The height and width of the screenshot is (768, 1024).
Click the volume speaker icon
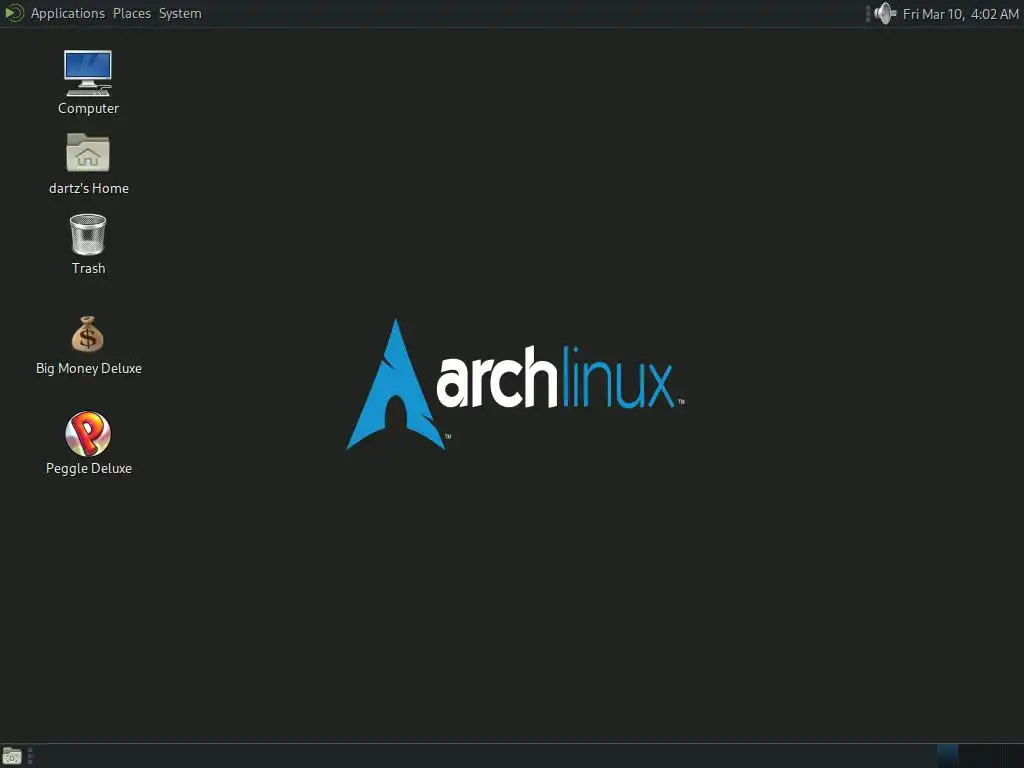click(885, 13)
